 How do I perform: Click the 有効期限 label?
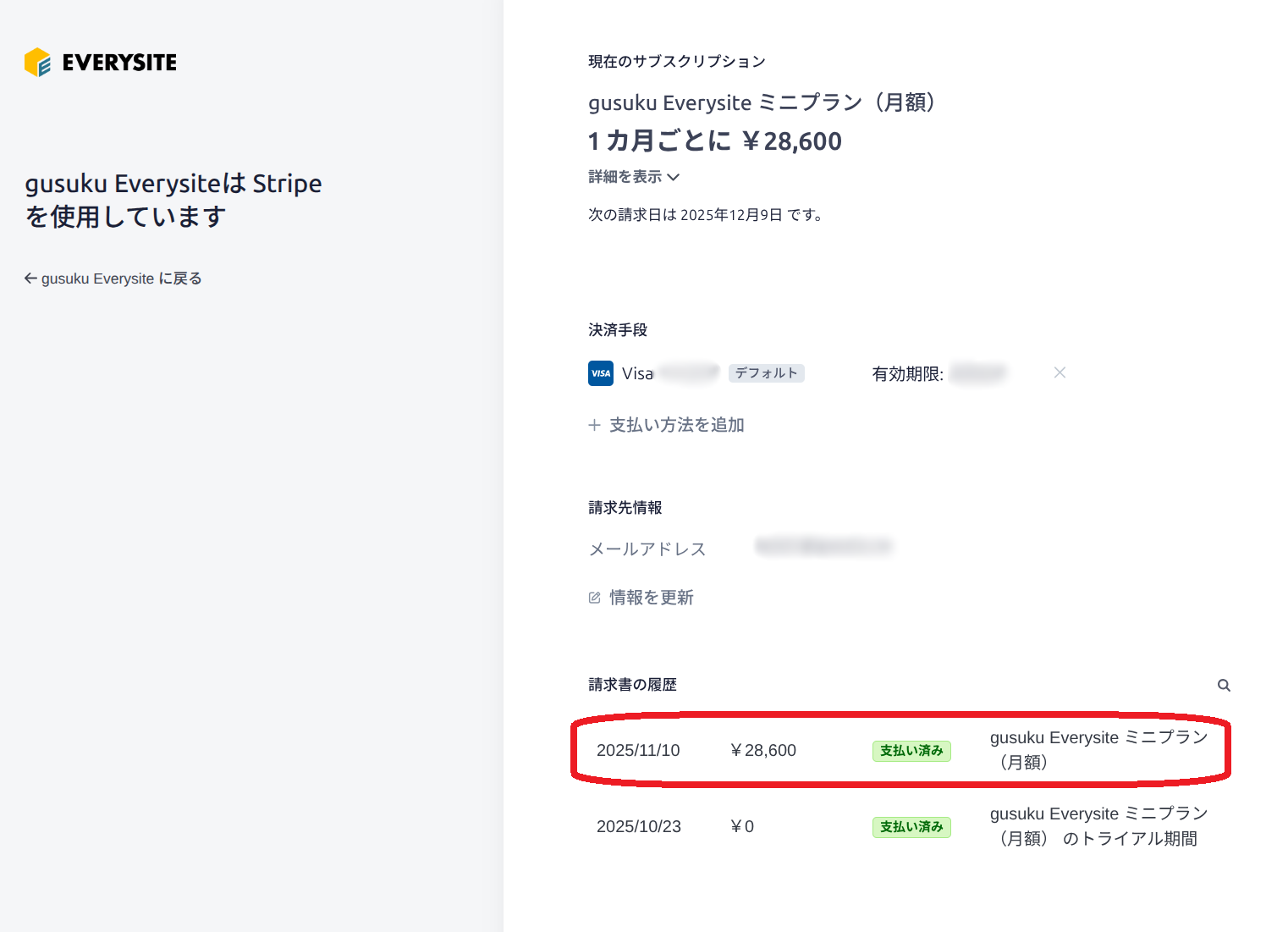tap(908, 373)
